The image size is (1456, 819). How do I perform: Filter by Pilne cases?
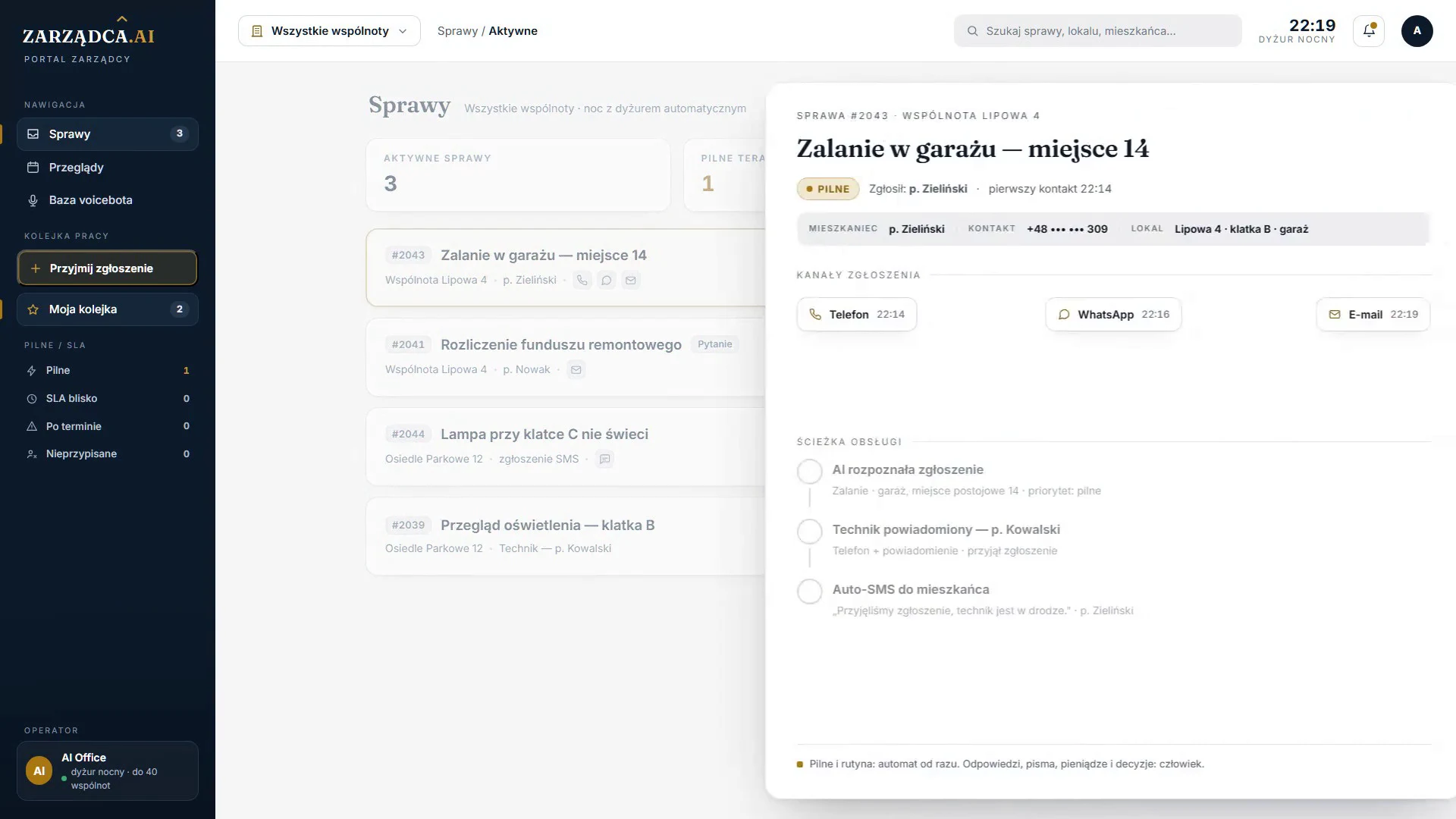[x=108, y=371]
